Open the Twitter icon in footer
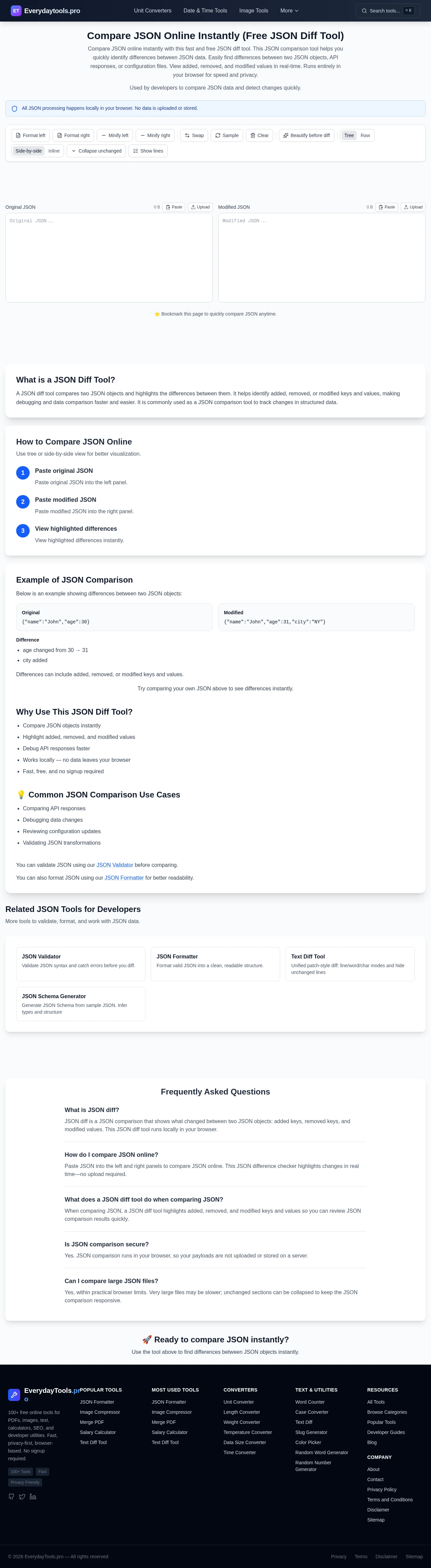Screen dimensions: 431x1568 coord(22,1496)
